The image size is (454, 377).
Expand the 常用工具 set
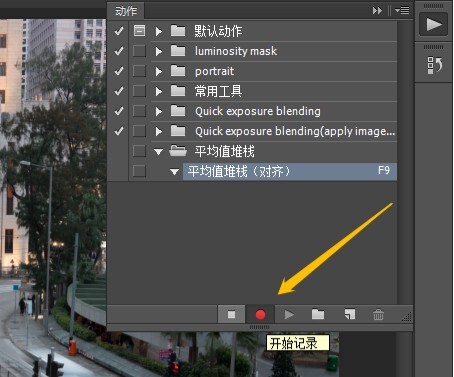[x=159, y=91]
